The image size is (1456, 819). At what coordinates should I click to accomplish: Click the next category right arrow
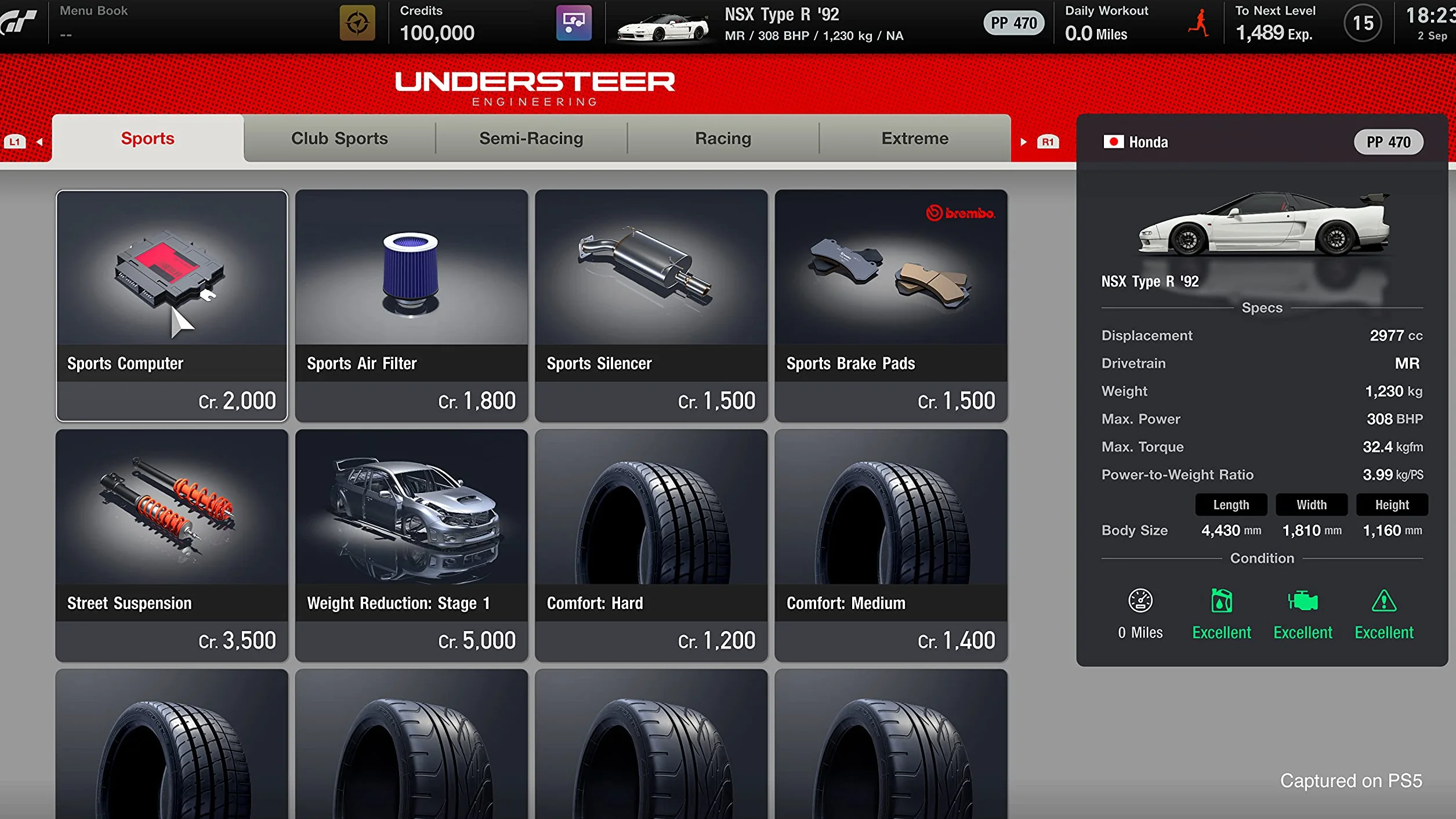tap(1024, 142)
